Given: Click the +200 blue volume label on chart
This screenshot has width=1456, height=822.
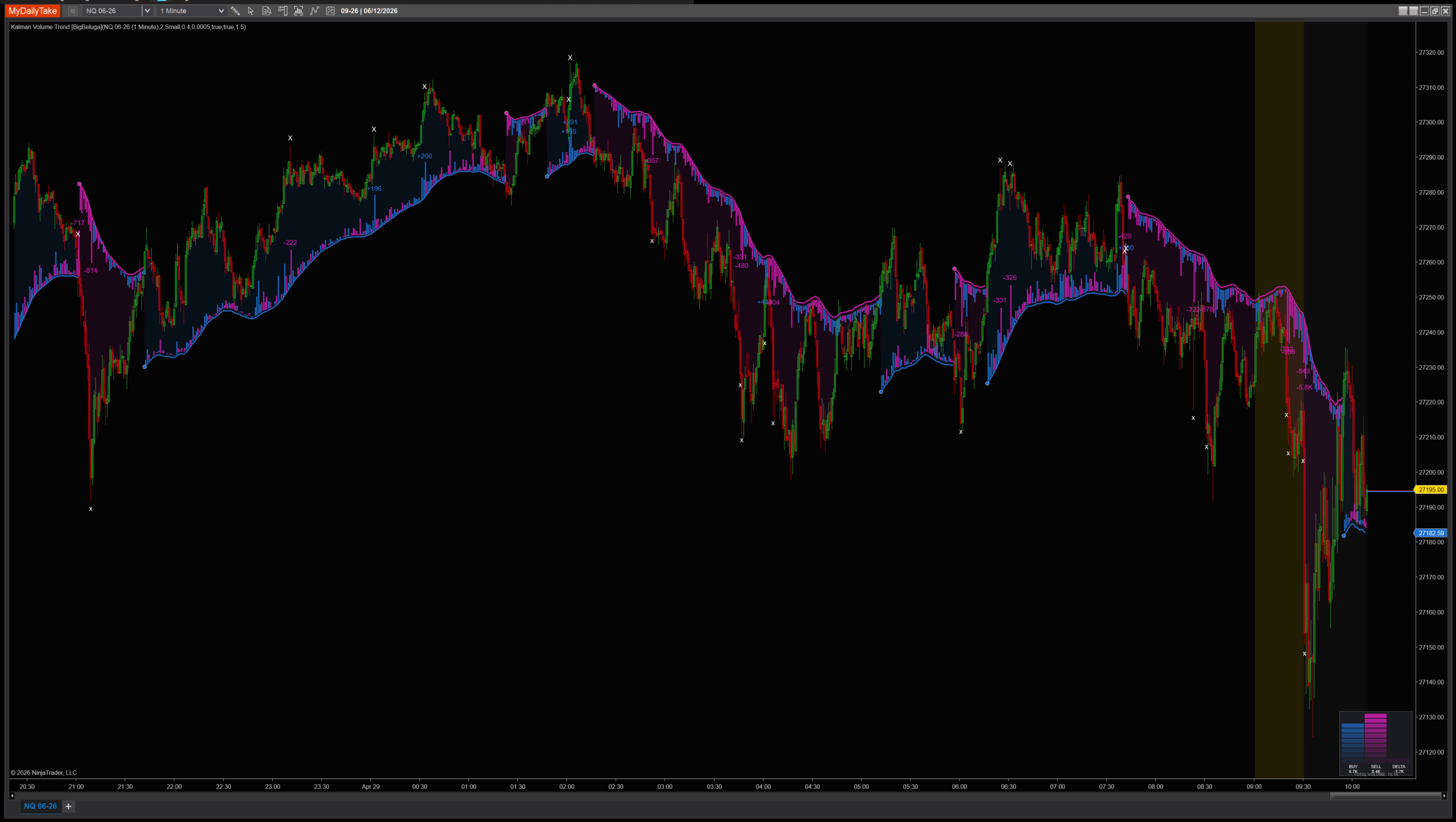Looking at the screenshot, I should click(x=424, y=156).
